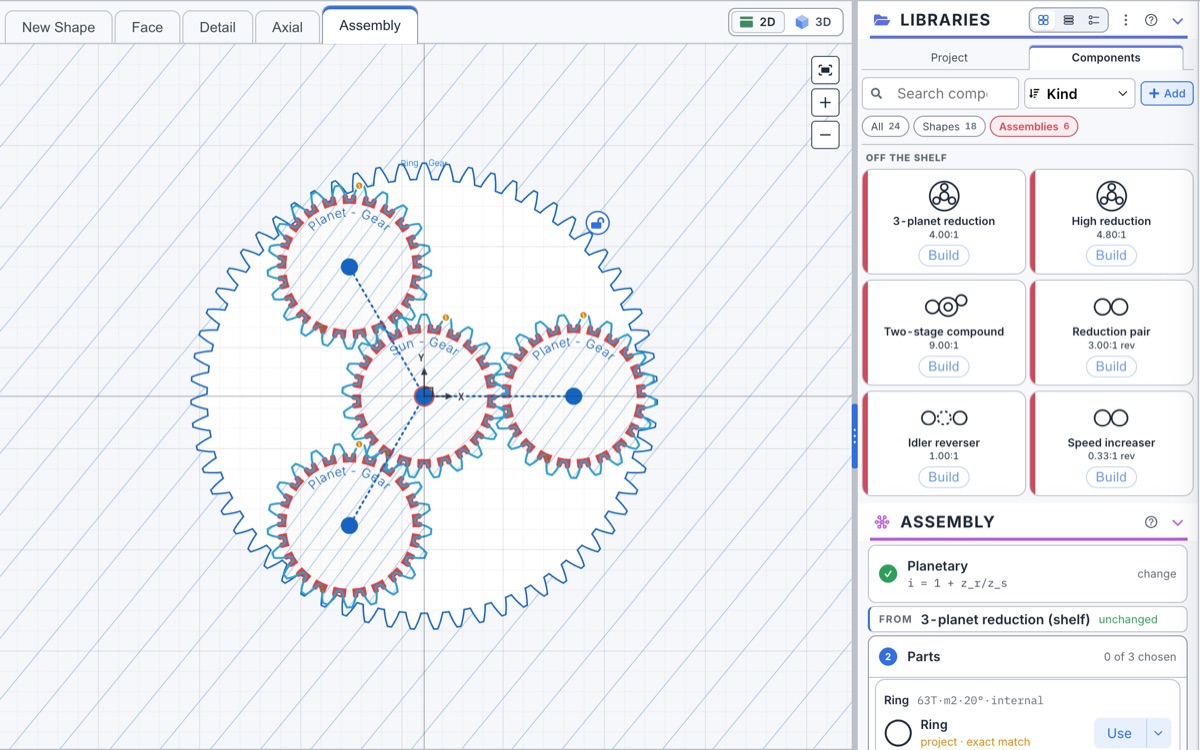This screenshot has width=1200, height=750.
Task: Open the Face tab
Action: click(x=147, y=27)
